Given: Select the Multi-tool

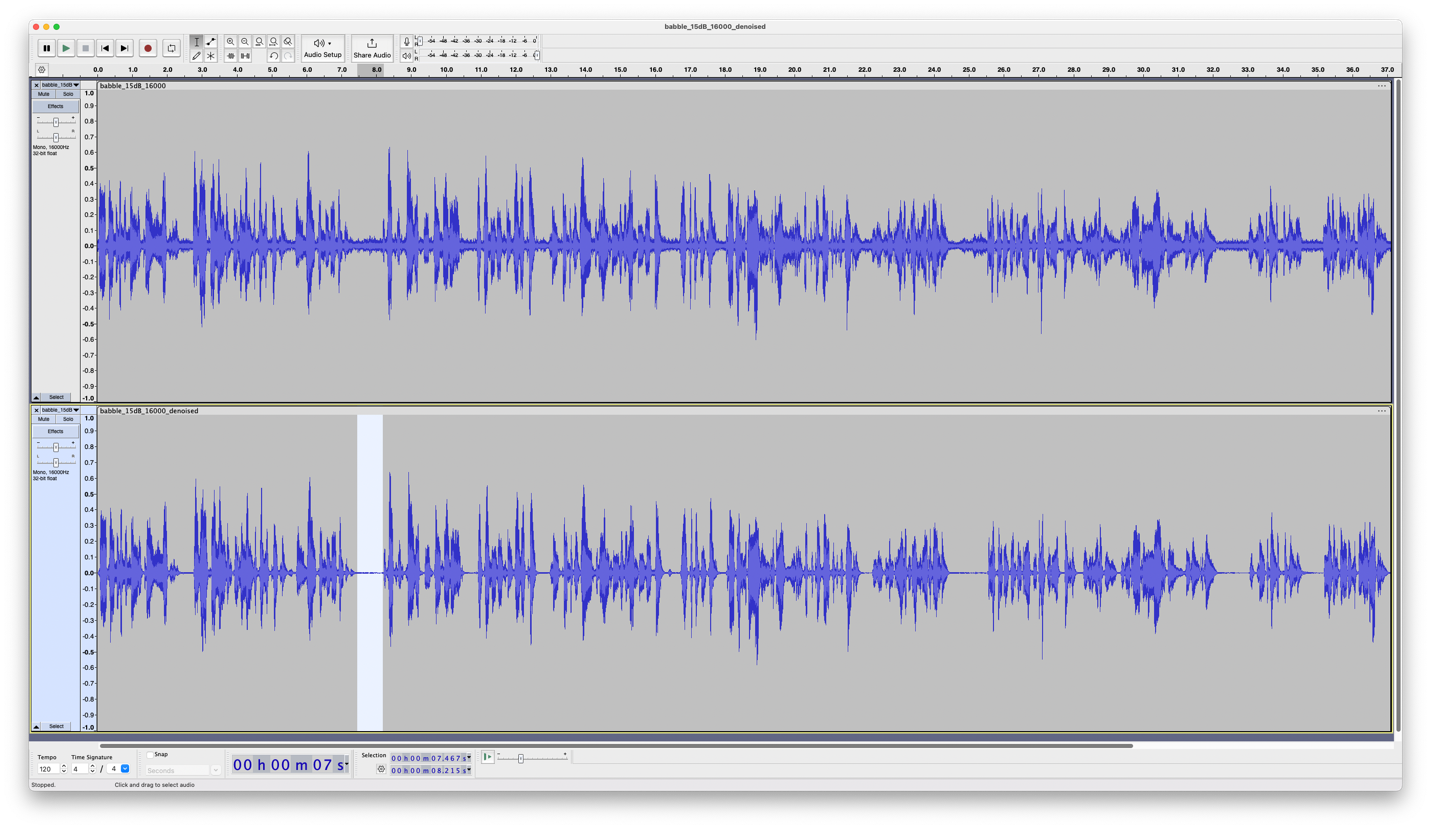Looking at the screenshot, I should click(x=211, y=55).
